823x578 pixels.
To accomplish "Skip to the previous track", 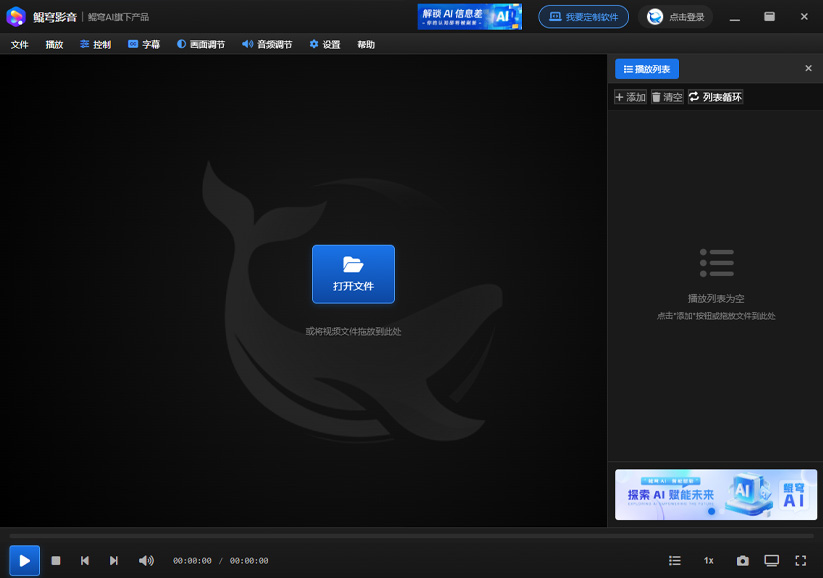I will coord(85,561).
